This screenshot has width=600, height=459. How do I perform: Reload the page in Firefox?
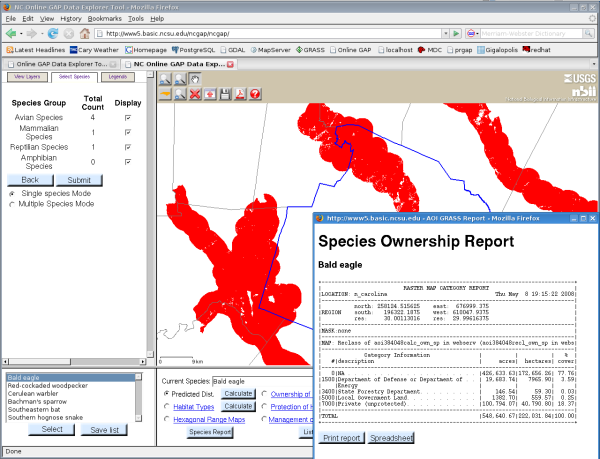(x=53, y=34)
